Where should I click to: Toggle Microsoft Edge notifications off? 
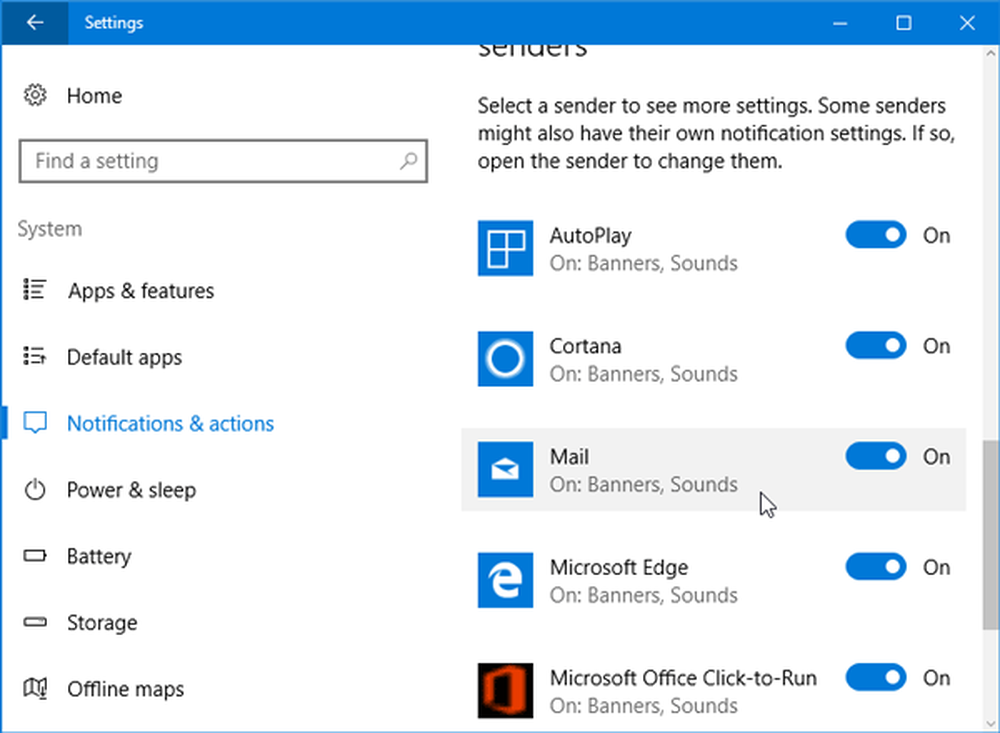coord(876,567)
